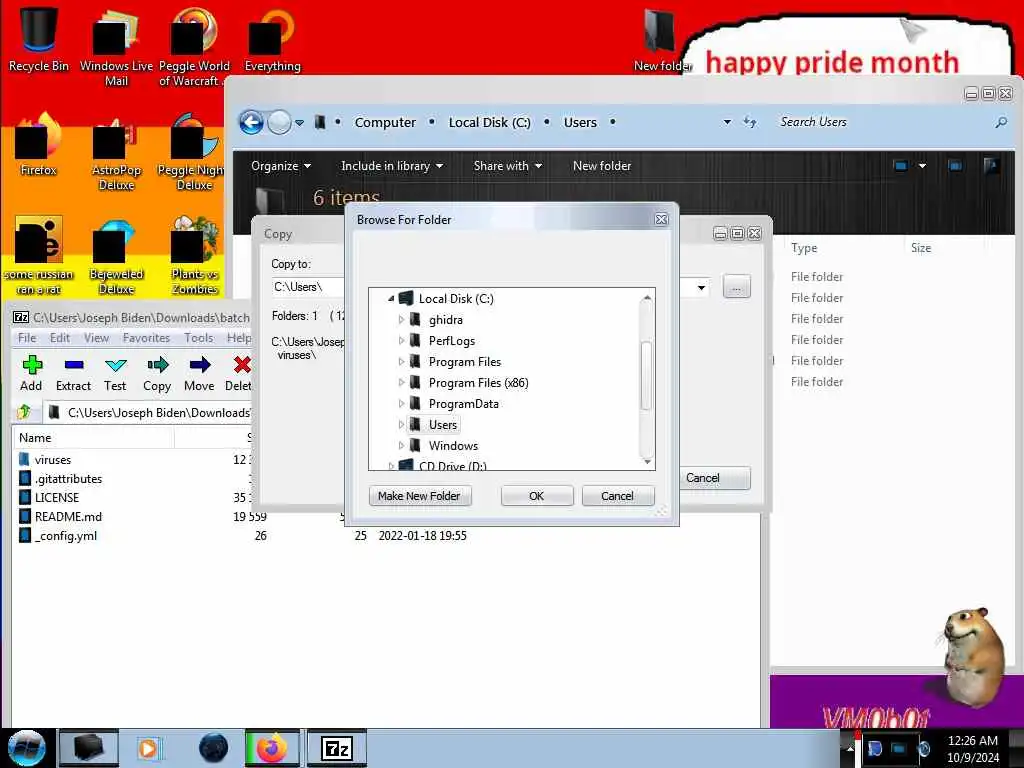Open the 7-Zip Favorites menu

146,338
